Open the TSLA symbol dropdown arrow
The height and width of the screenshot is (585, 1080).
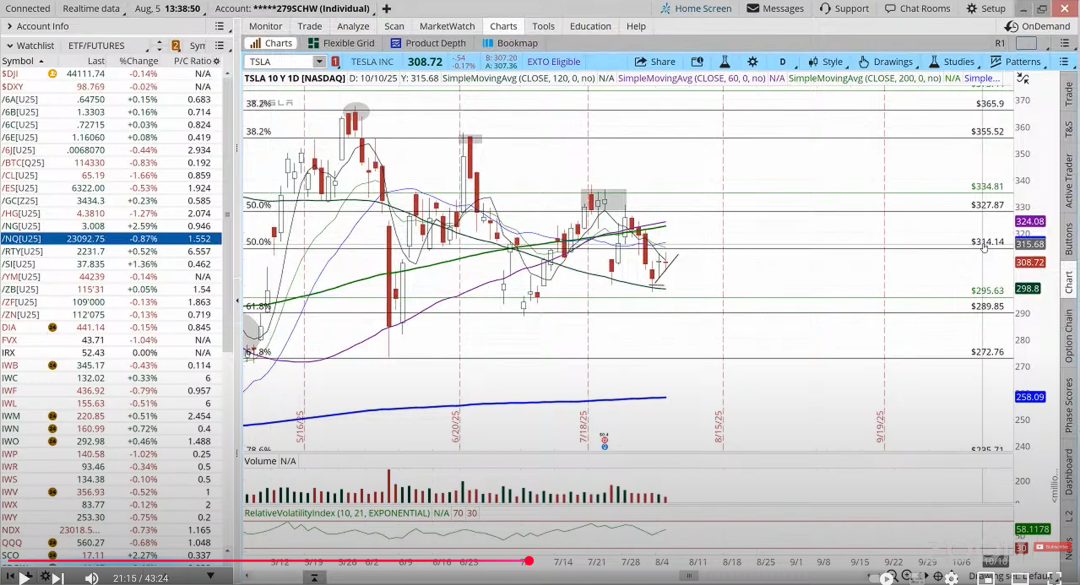coord(319,61)
